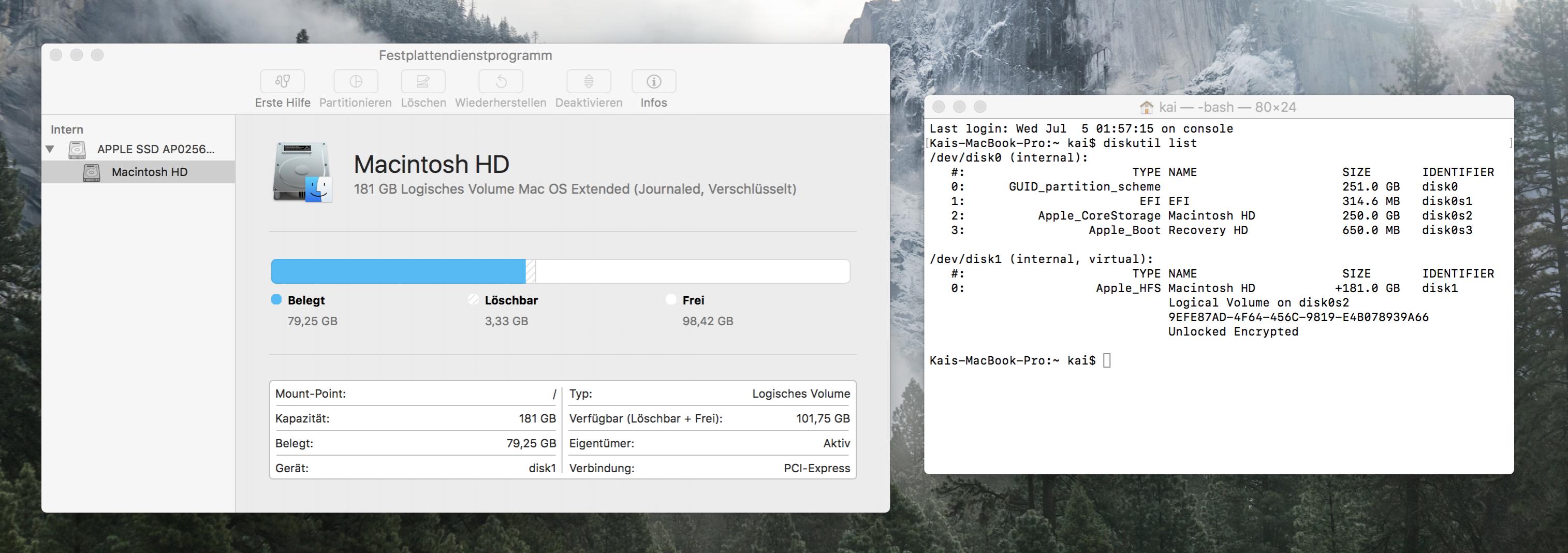Click the 181 GB Logisches Volume subtitle

tap(575, 189)
